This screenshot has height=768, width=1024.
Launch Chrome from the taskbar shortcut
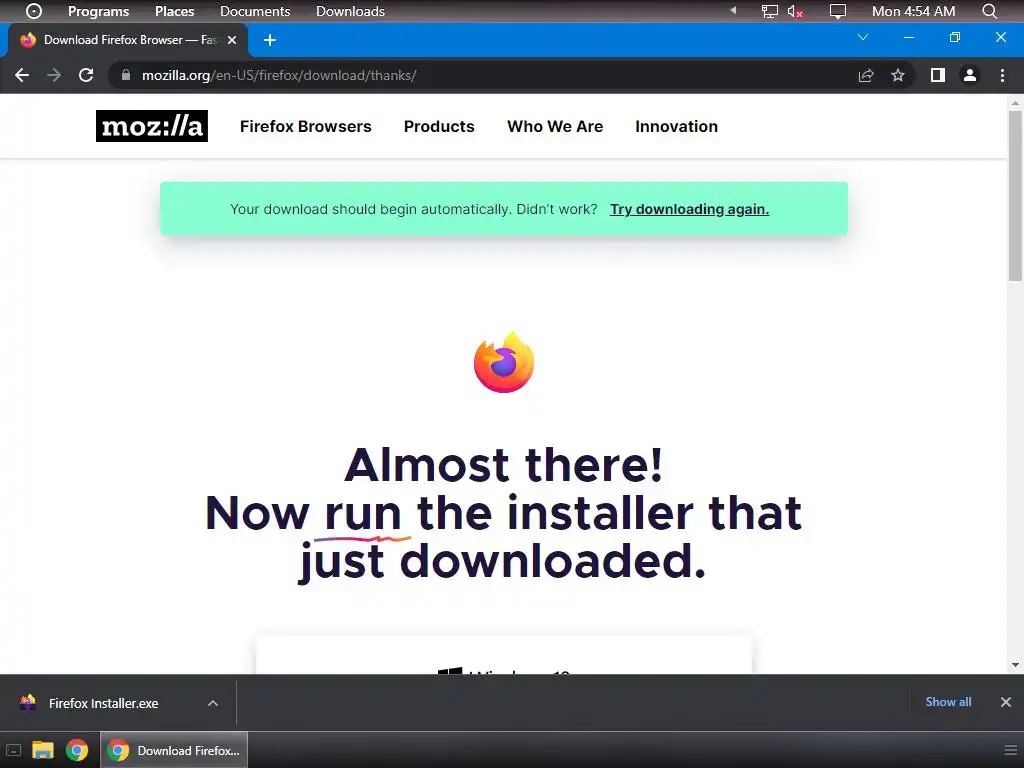[77, 750]
